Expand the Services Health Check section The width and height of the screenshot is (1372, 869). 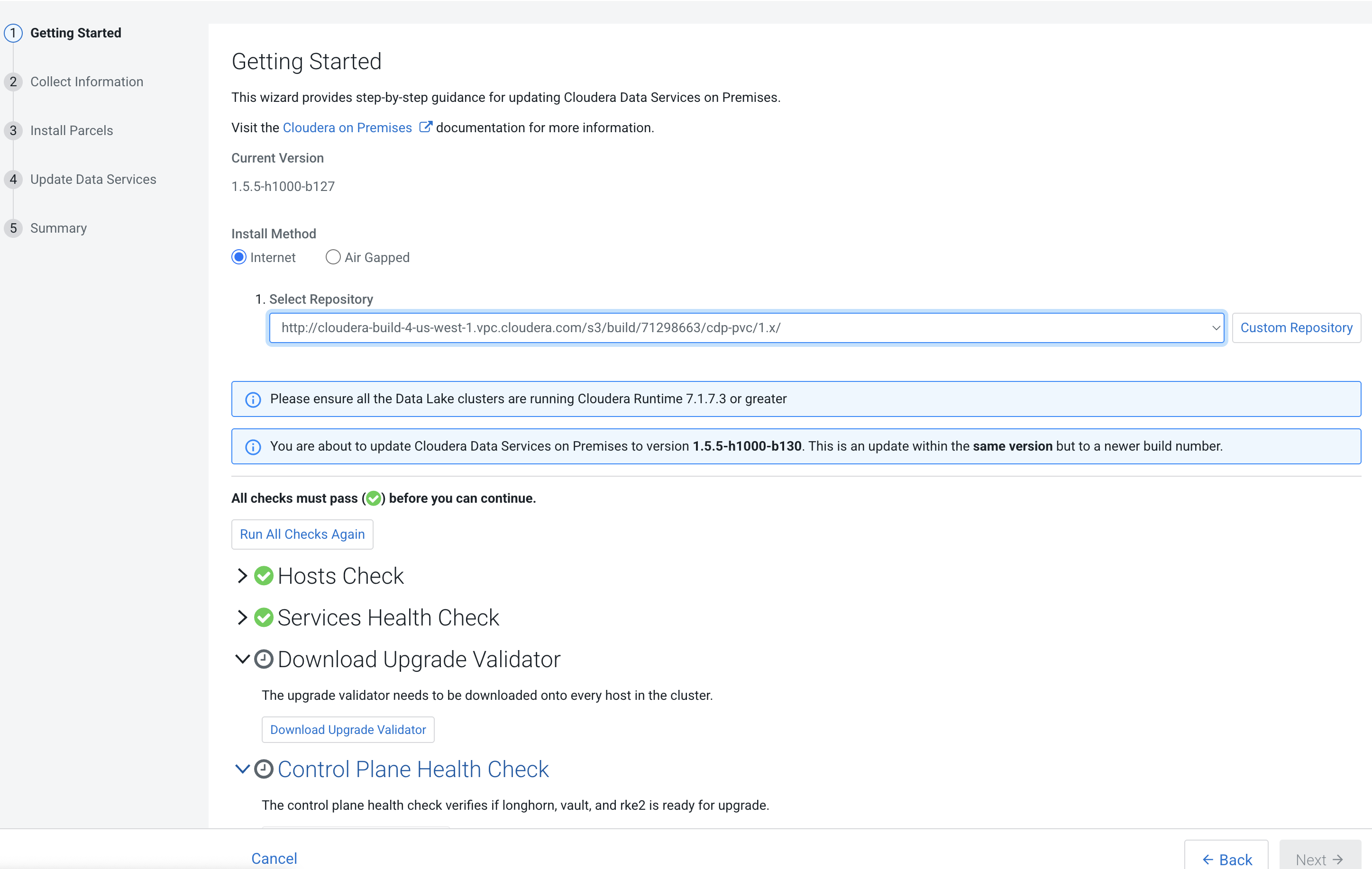[x=242, y=617]
